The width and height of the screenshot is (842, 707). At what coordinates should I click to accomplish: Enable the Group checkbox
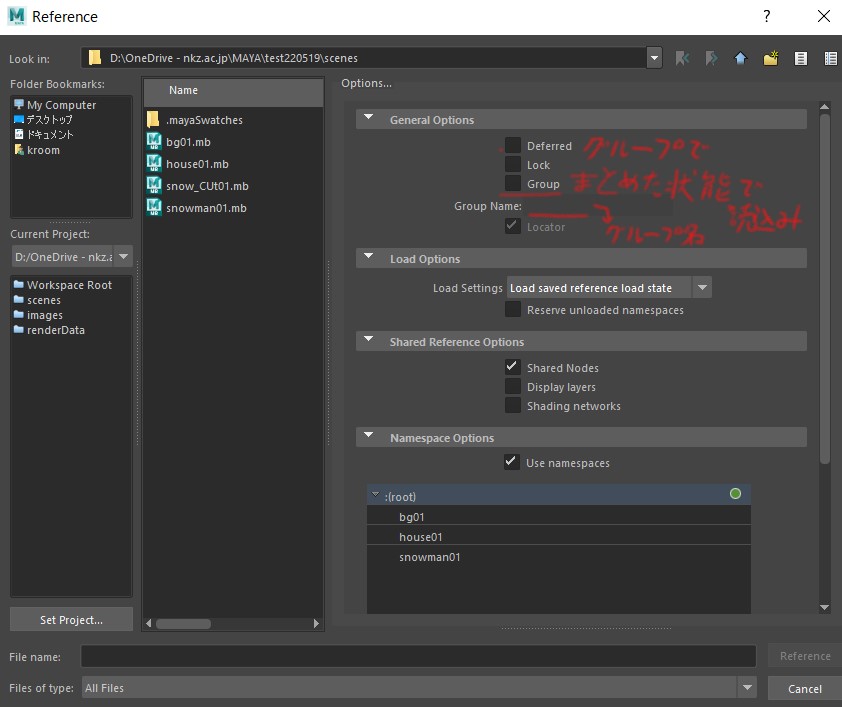pyautogui.click(x=513, y=183)
